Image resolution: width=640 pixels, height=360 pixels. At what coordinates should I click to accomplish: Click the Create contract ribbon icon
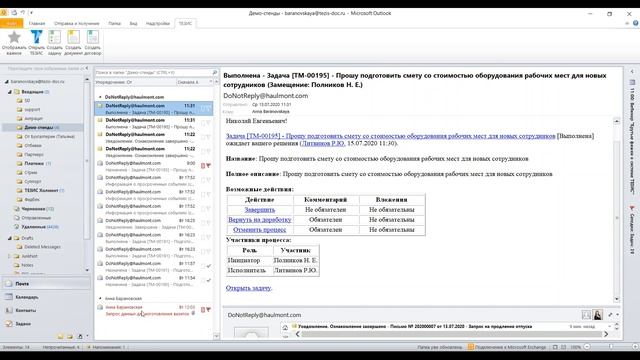click(93, 37)
